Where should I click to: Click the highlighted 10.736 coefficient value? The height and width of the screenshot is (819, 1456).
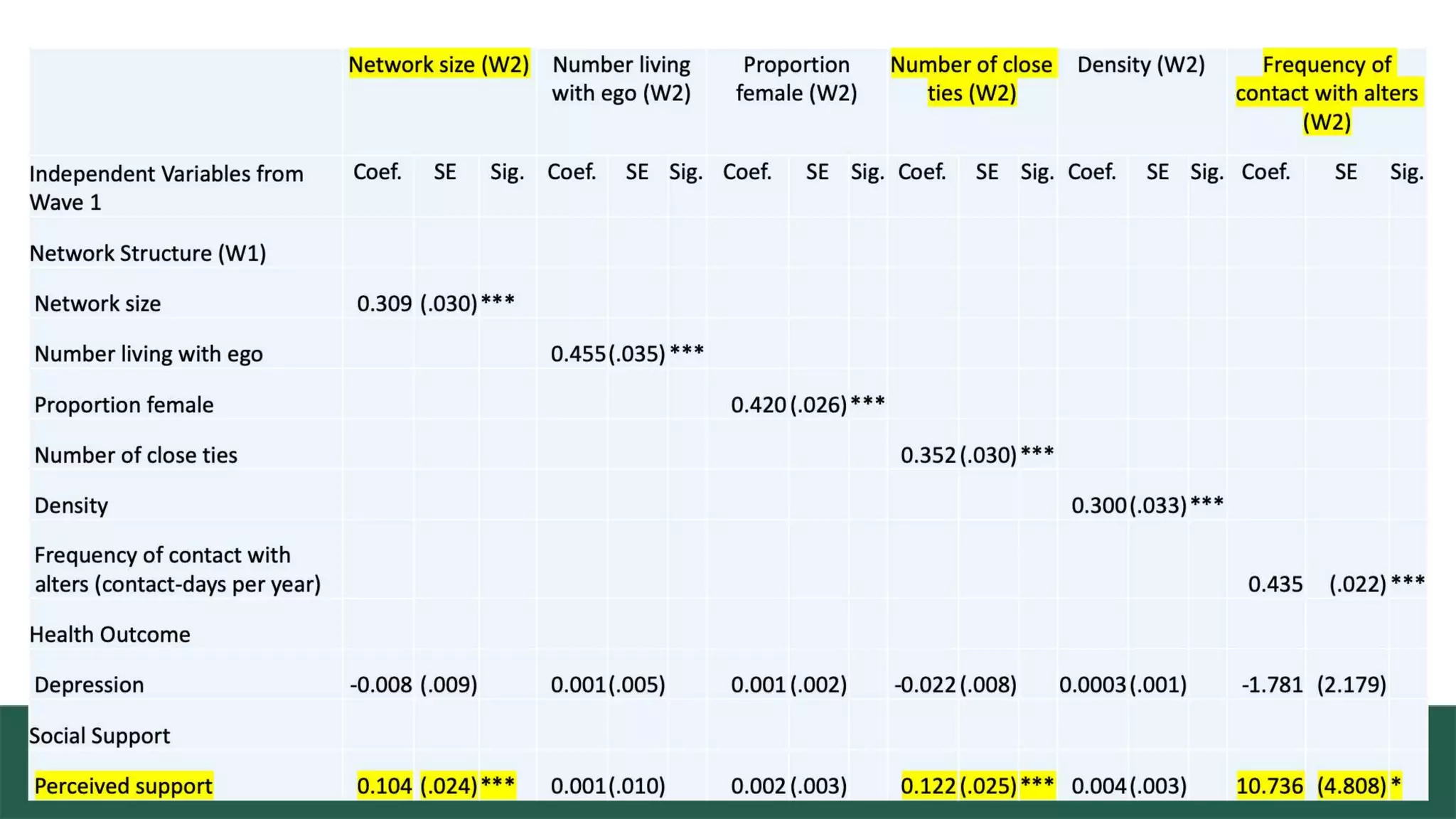[1269, 786]
